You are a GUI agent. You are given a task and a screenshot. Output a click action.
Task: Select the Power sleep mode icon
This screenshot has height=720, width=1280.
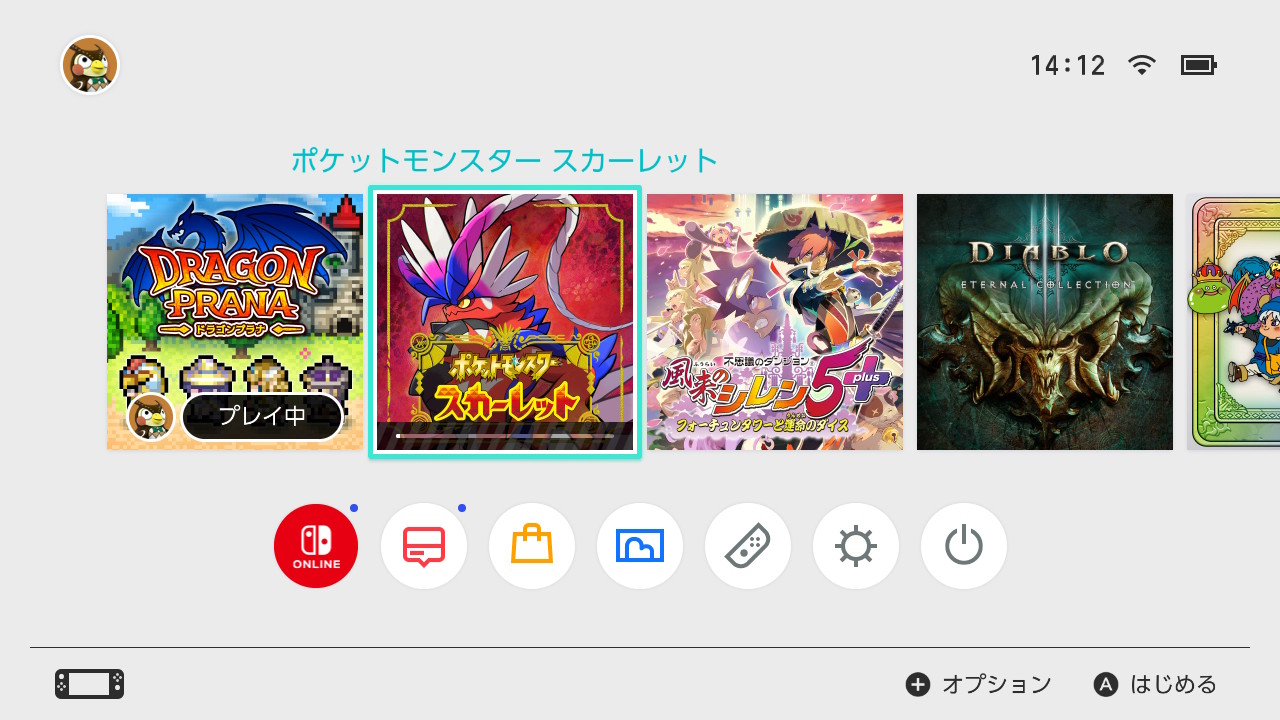[964, 546]
